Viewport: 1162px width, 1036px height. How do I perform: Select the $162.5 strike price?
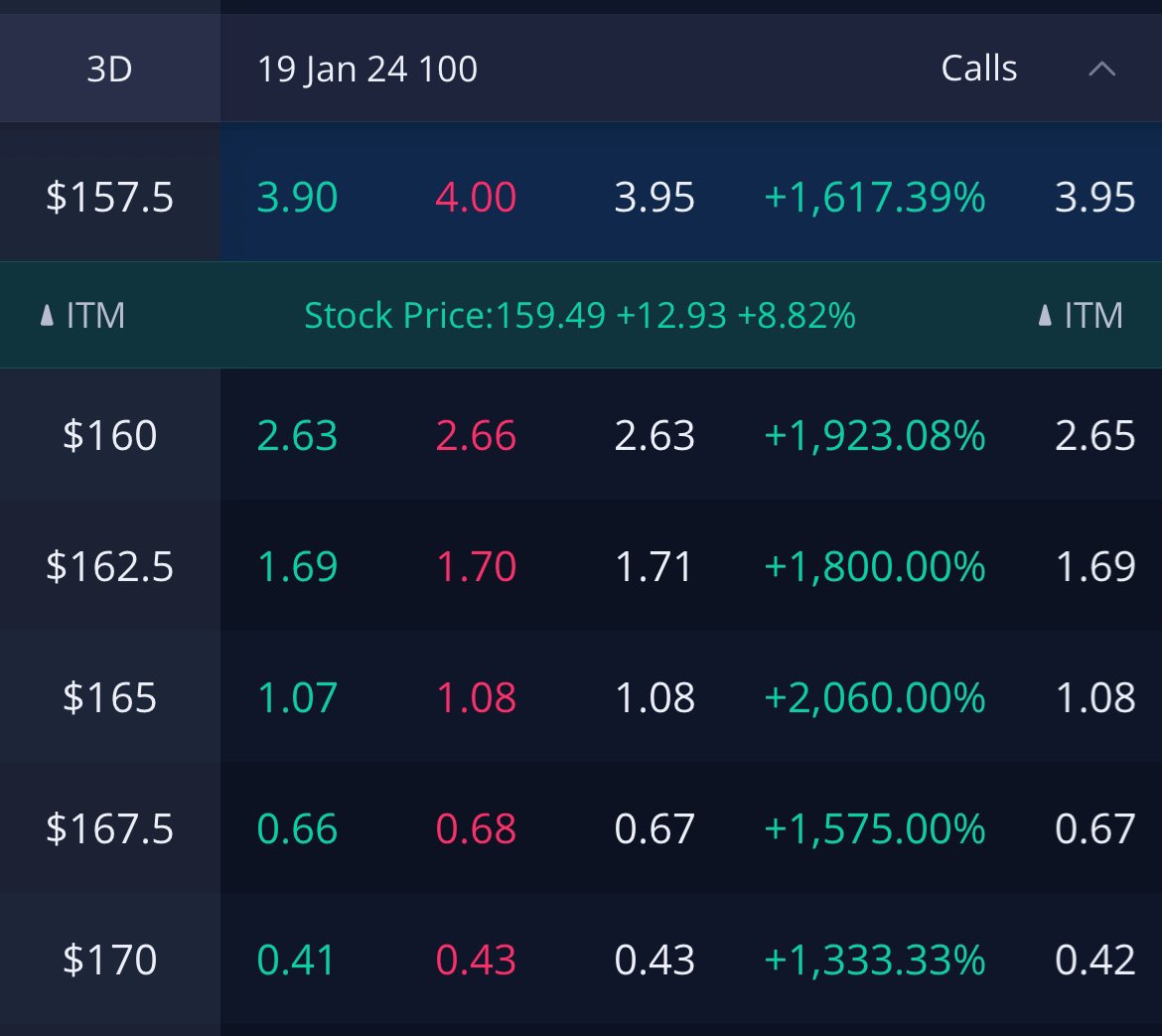point(109,567)
